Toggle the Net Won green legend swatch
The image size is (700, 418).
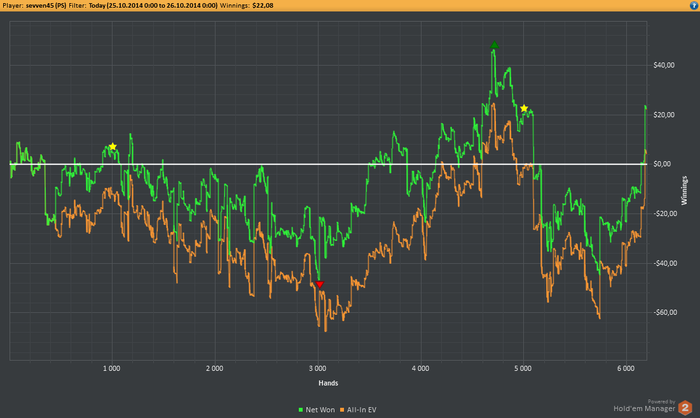300,410
